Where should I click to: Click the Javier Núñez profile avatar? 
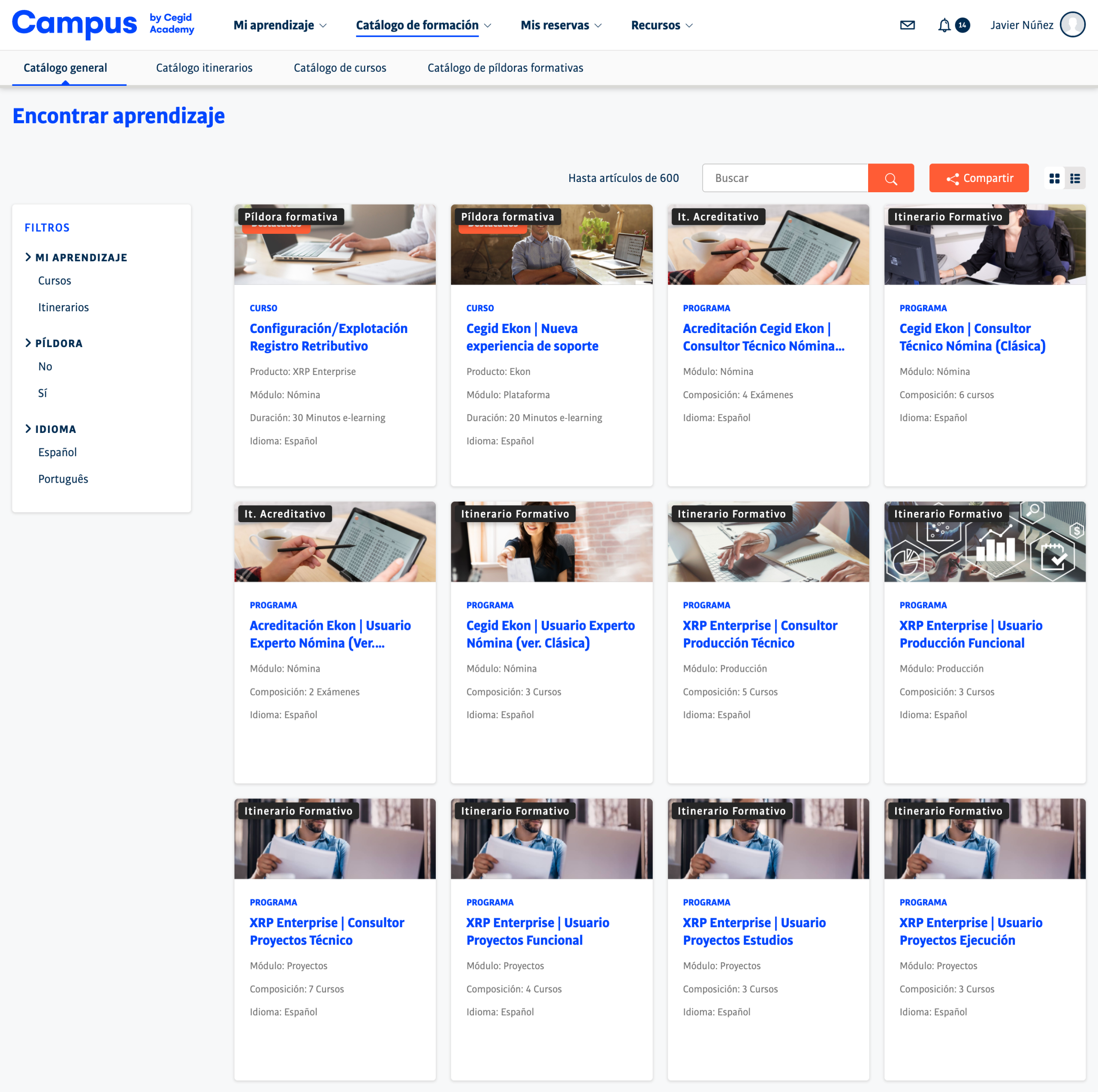pyautogui.click(x=1072, y=25)
